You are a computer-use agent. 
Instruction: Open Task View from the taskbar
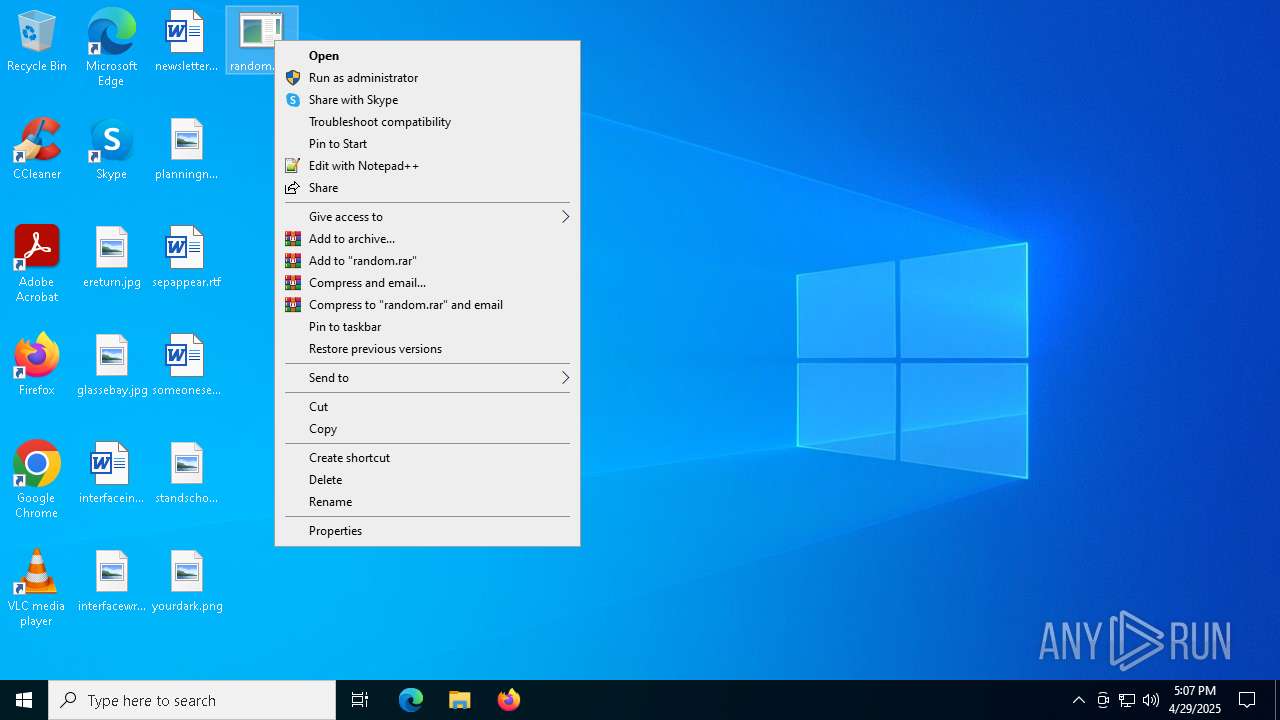[360, 700]
